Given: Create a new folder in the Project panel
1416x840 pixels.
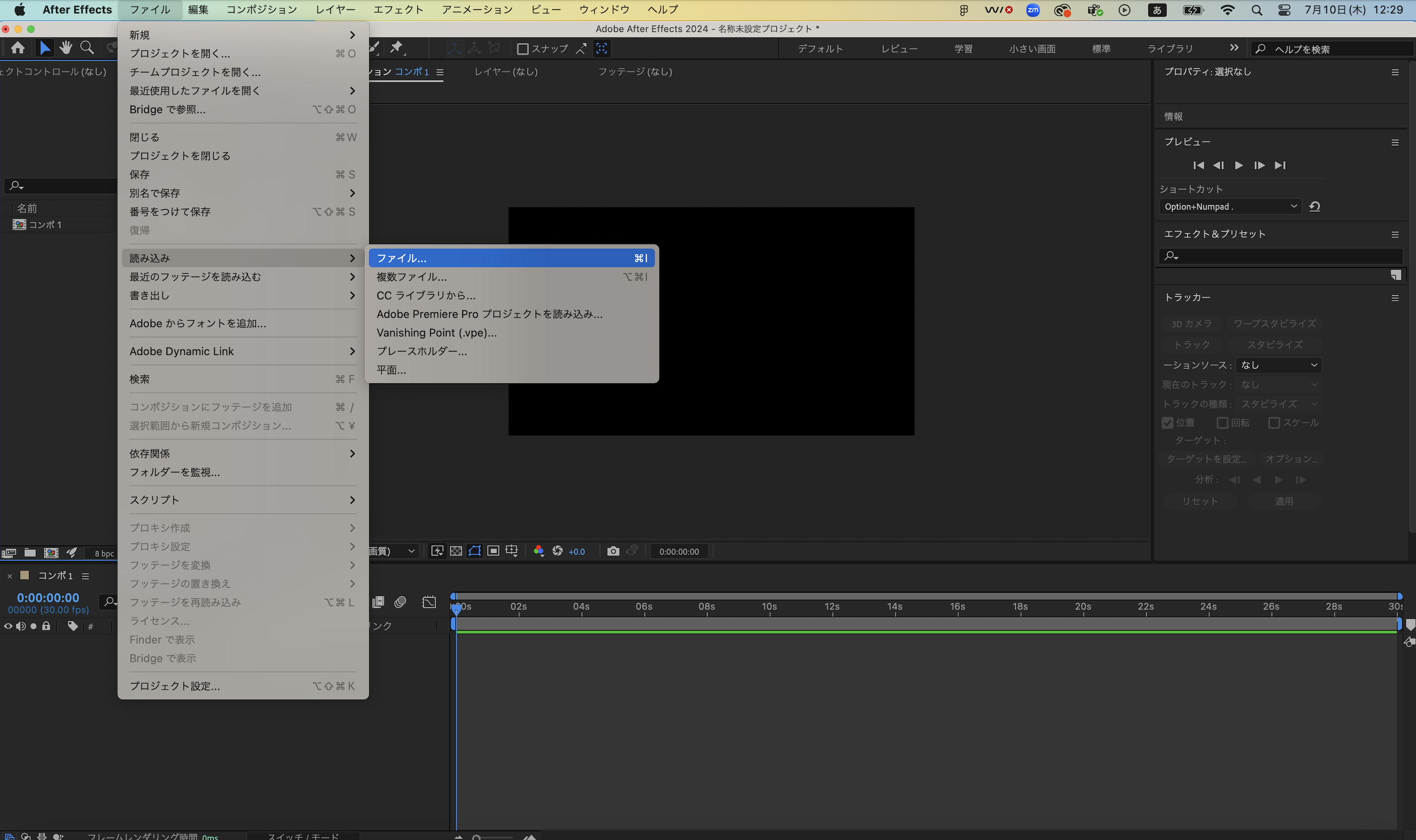Looking at the screenshot, I should (x=30, y=553).
